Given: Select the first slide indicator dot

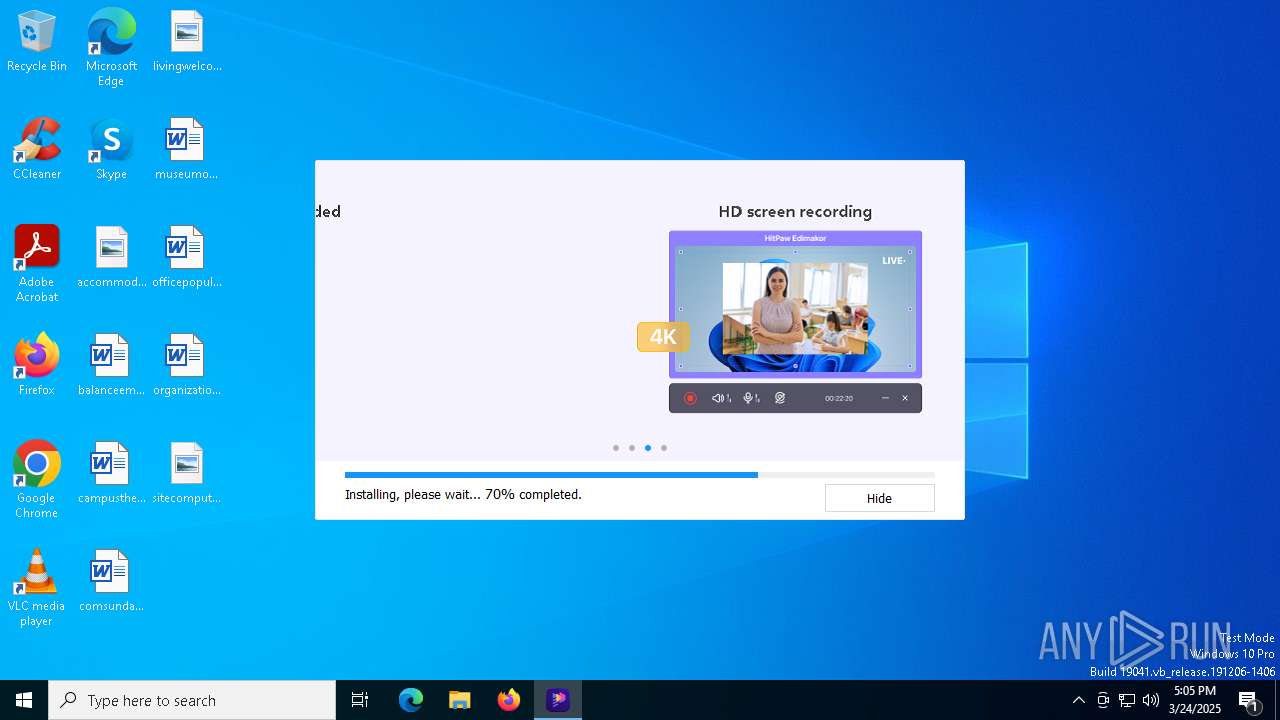Looking at the screenshot, I should [x=616, y=448].
